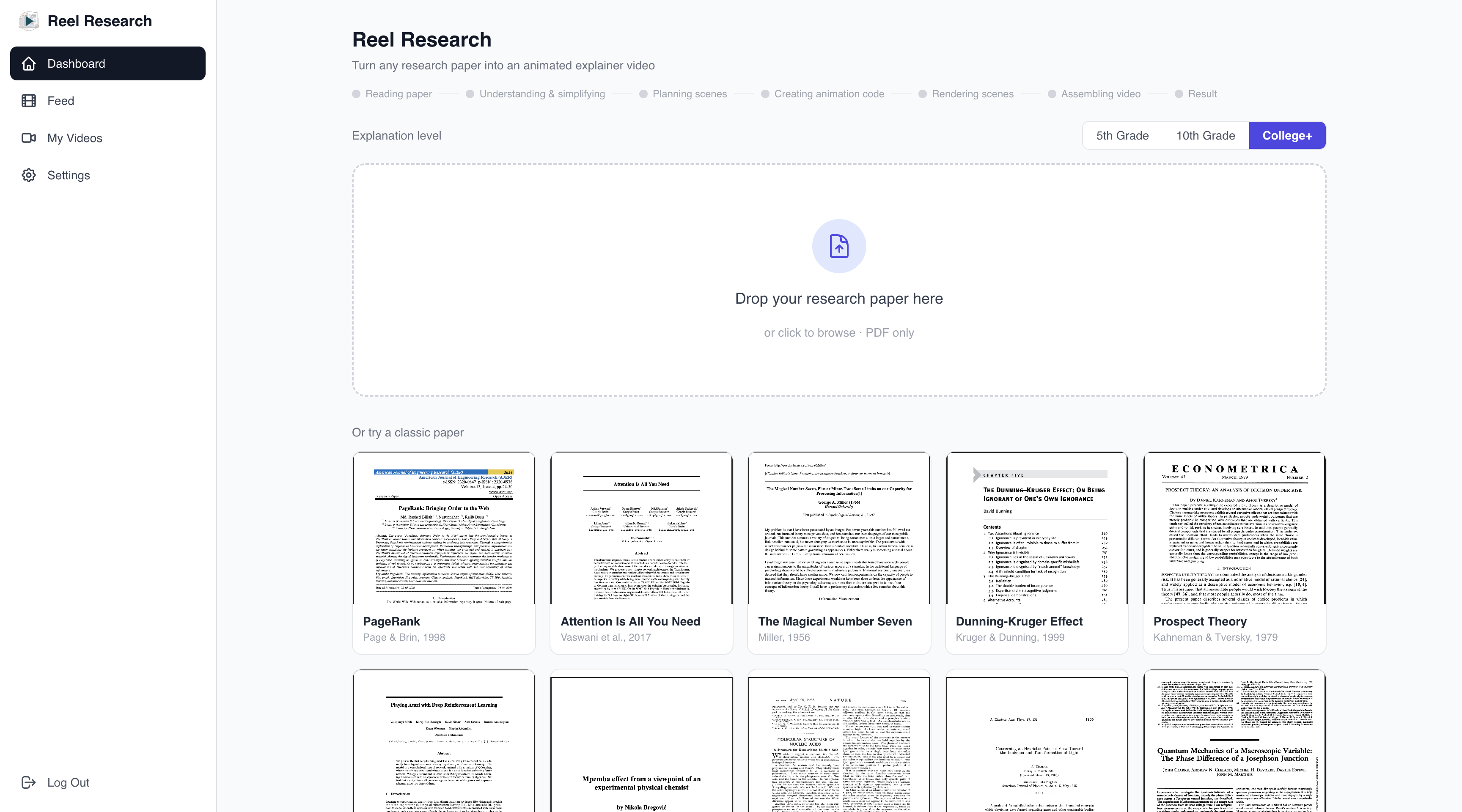This screenshot has width=1462, height=812.
Task: Click the Dashboard home icon
Action: [29, 63]
